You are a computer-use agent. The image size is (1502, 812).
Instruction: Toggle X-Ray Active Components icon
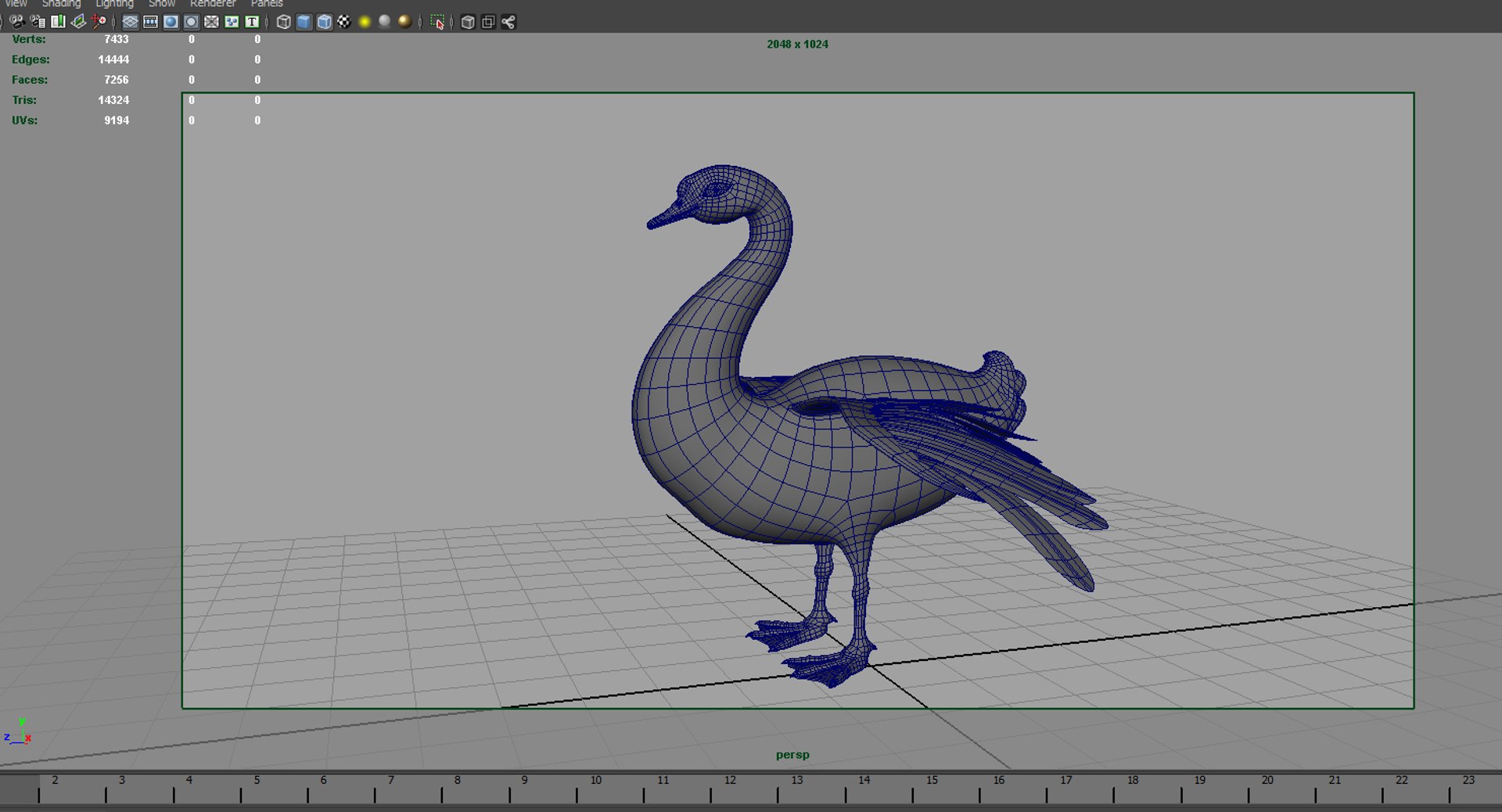coord(488,22)
